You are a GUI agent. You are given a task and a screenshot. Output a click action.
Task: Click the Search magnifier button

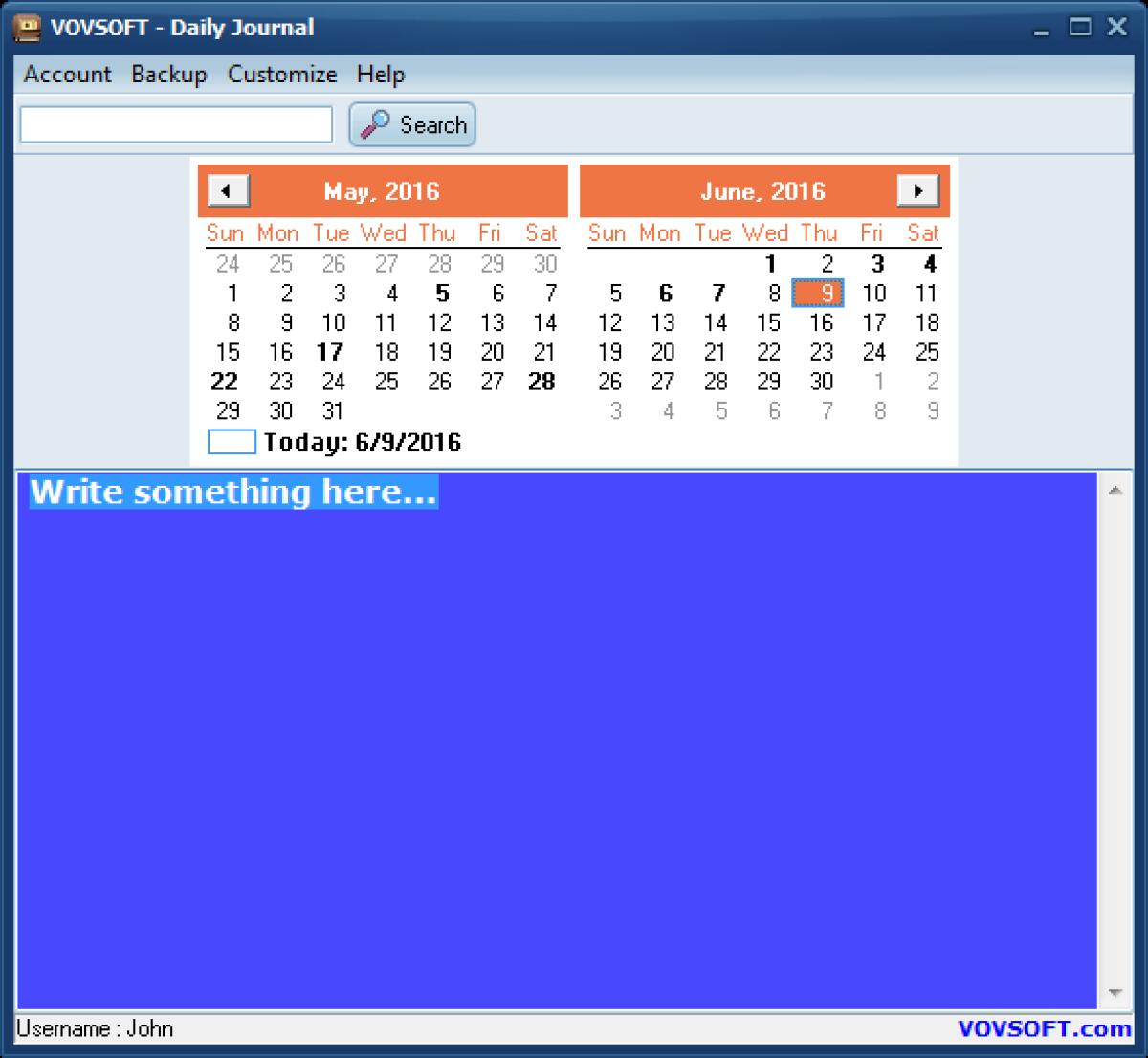tap(412, 125)
